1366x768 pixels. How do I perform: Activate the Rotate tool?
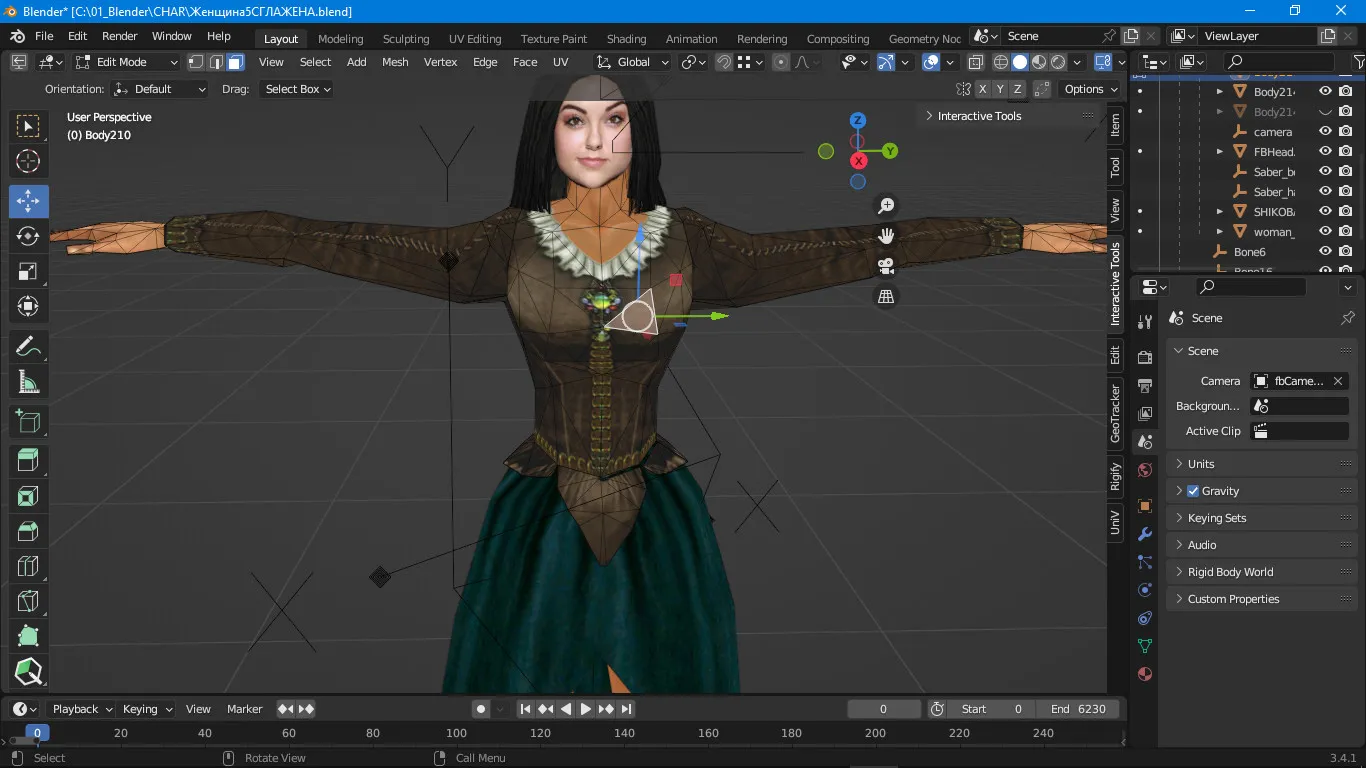pyautogui.click(x=28, y=236)
